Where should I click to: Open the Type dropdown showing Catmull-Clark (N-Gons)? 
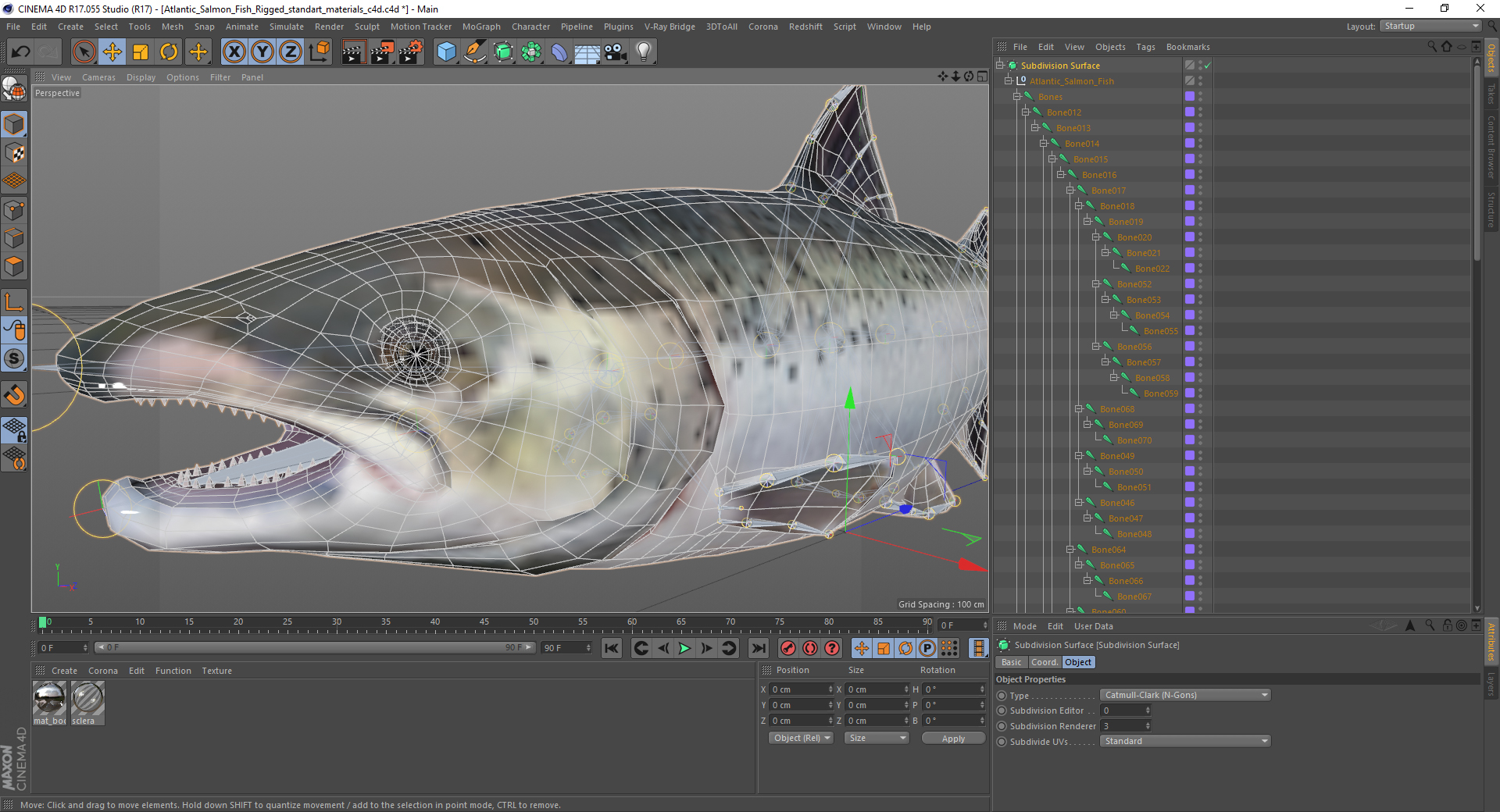(x=1184, y=695)
